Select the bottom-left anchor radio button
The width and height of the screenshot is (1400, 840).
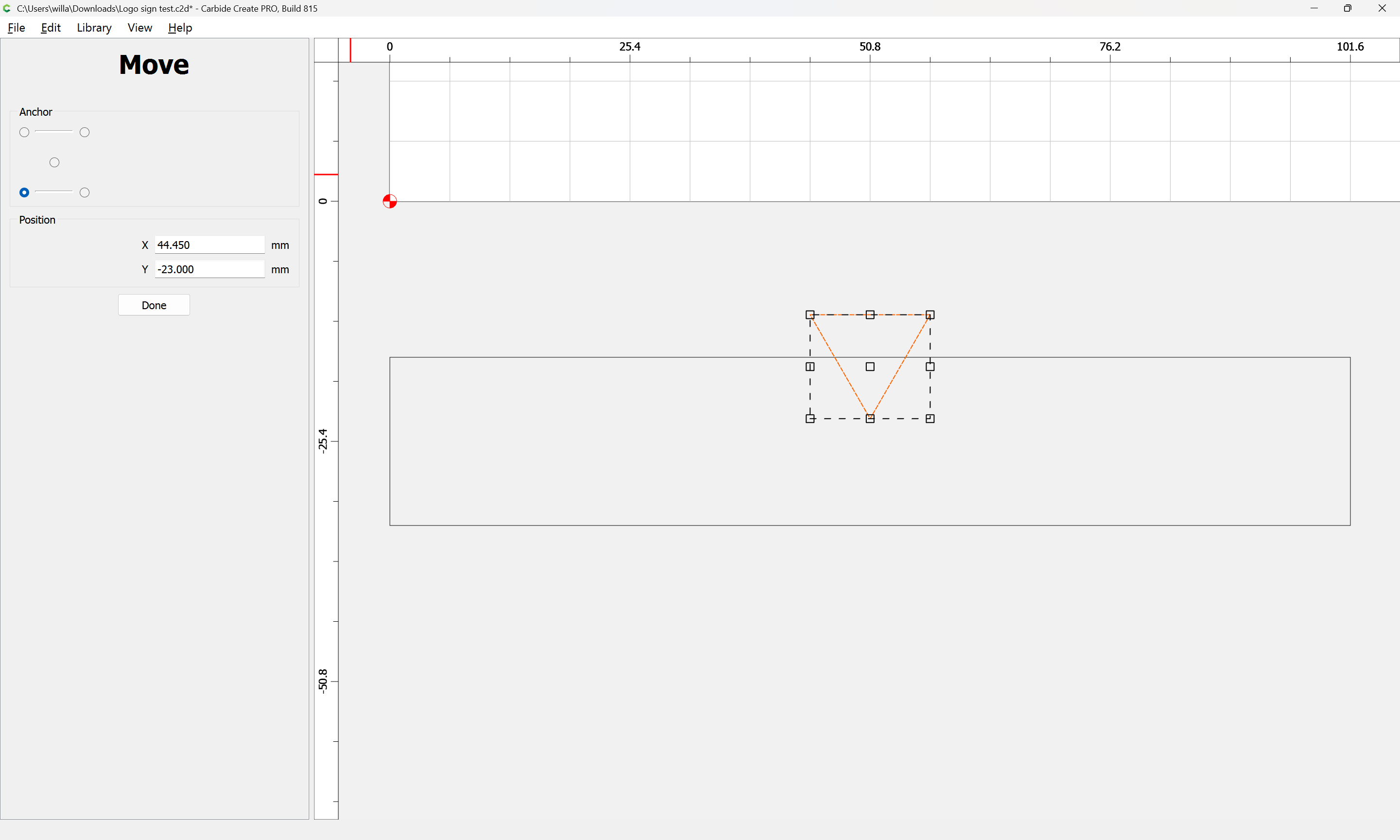(24, 192)
